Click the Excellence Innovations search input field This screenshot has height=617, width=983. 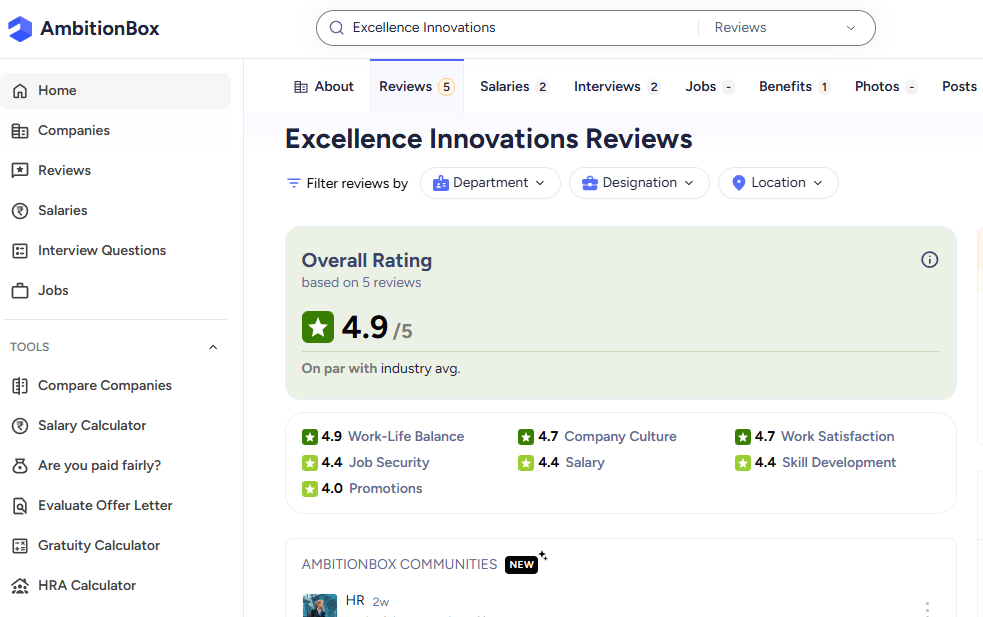520,28
